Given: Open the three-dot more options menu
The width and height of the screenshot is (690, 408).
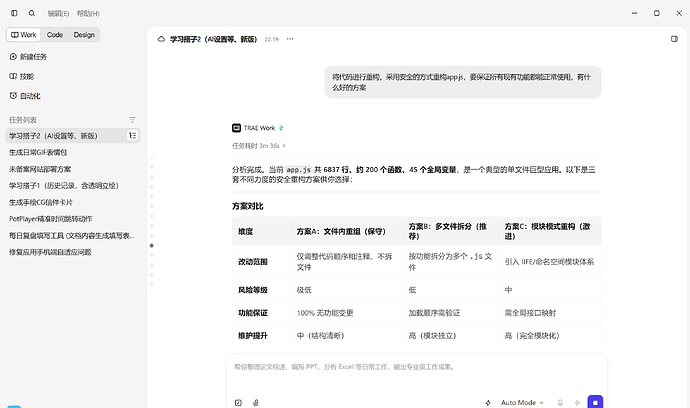Looking at the screenshot, I should coord(290,39).
